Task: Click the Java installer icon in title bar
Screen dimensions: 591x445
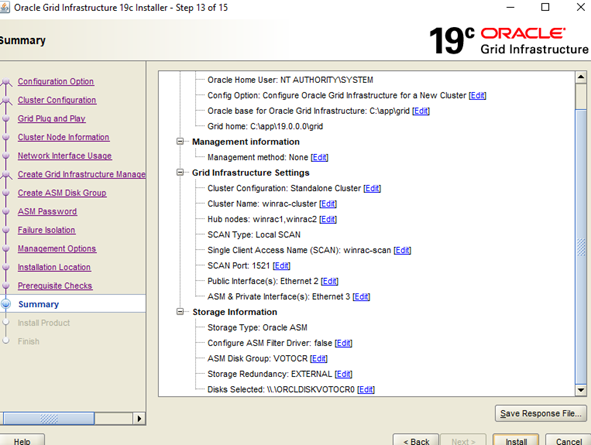Action: point(5,8)
